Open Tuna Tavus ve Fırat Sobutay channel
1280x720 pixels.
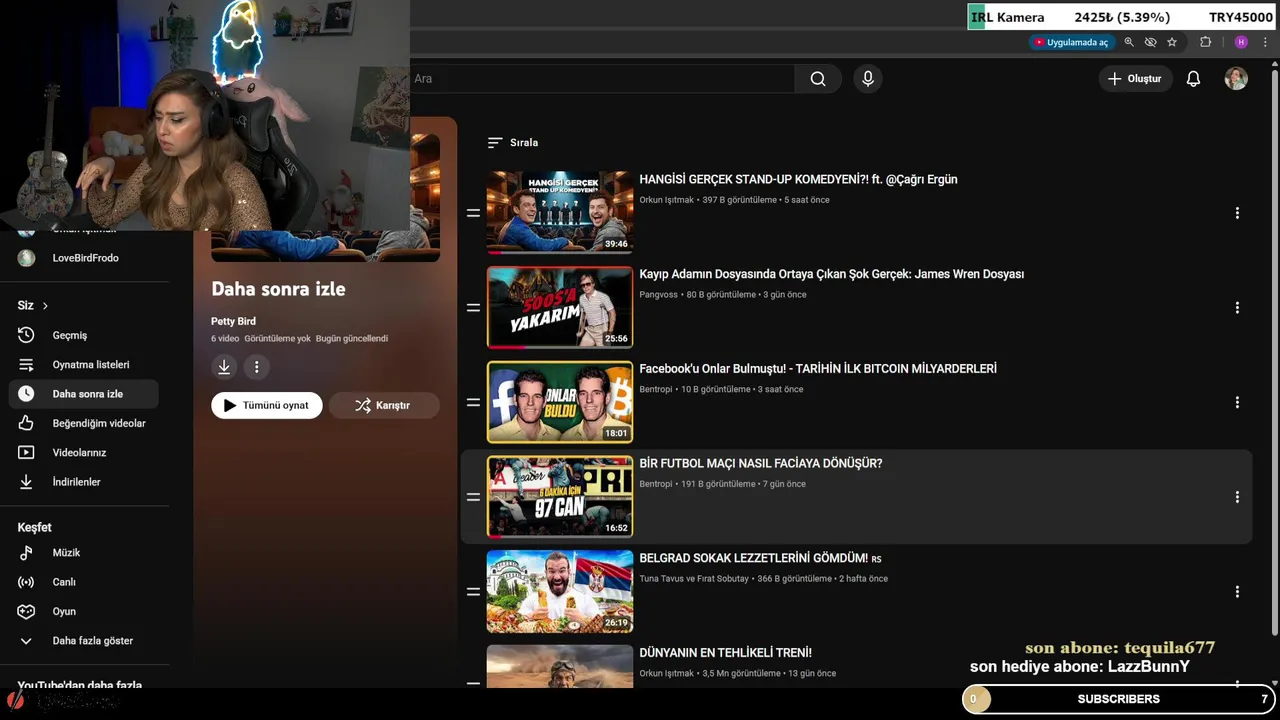coord(694,579)
